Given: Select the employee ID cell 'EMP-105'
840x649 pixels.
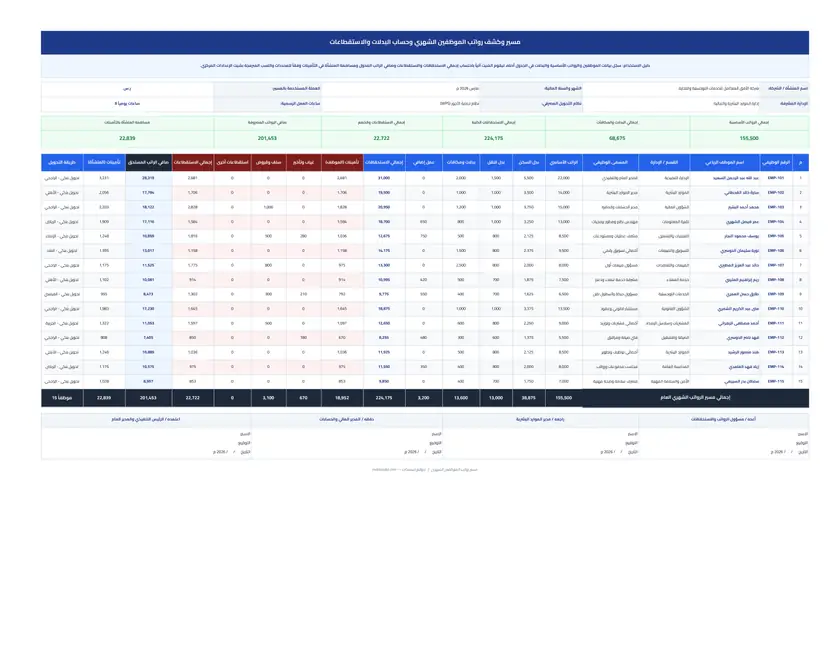Looking at the screenshot, I should 776,236.
